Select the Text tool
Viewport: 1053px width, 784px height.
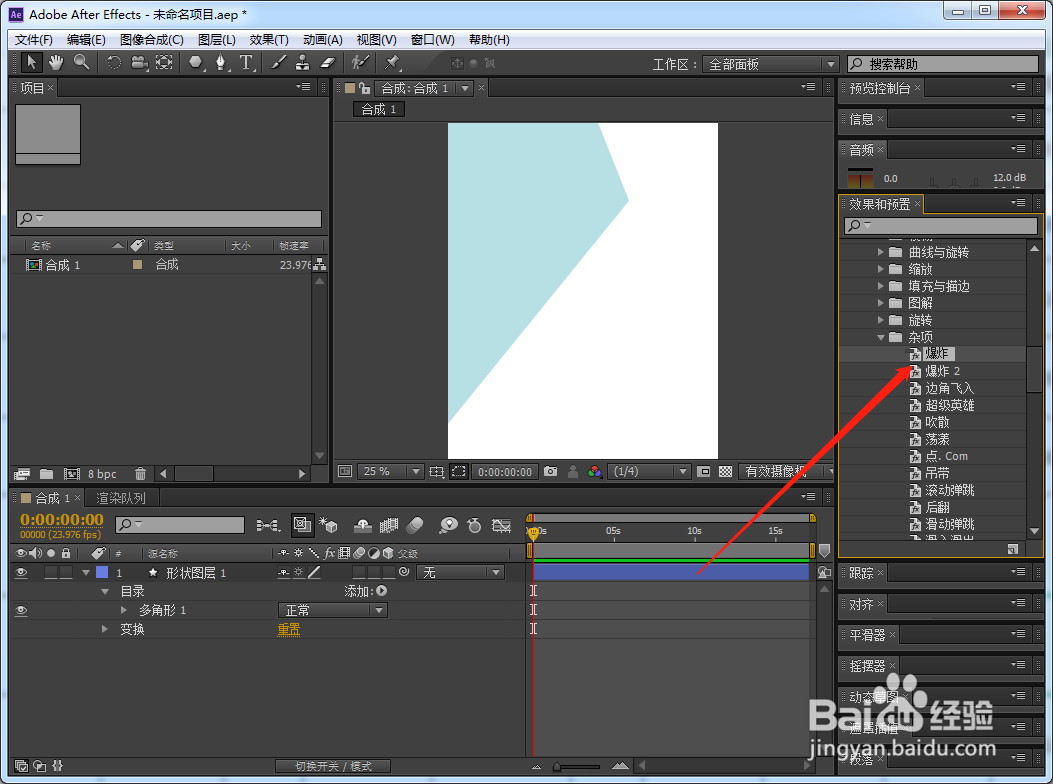(246, 63)
